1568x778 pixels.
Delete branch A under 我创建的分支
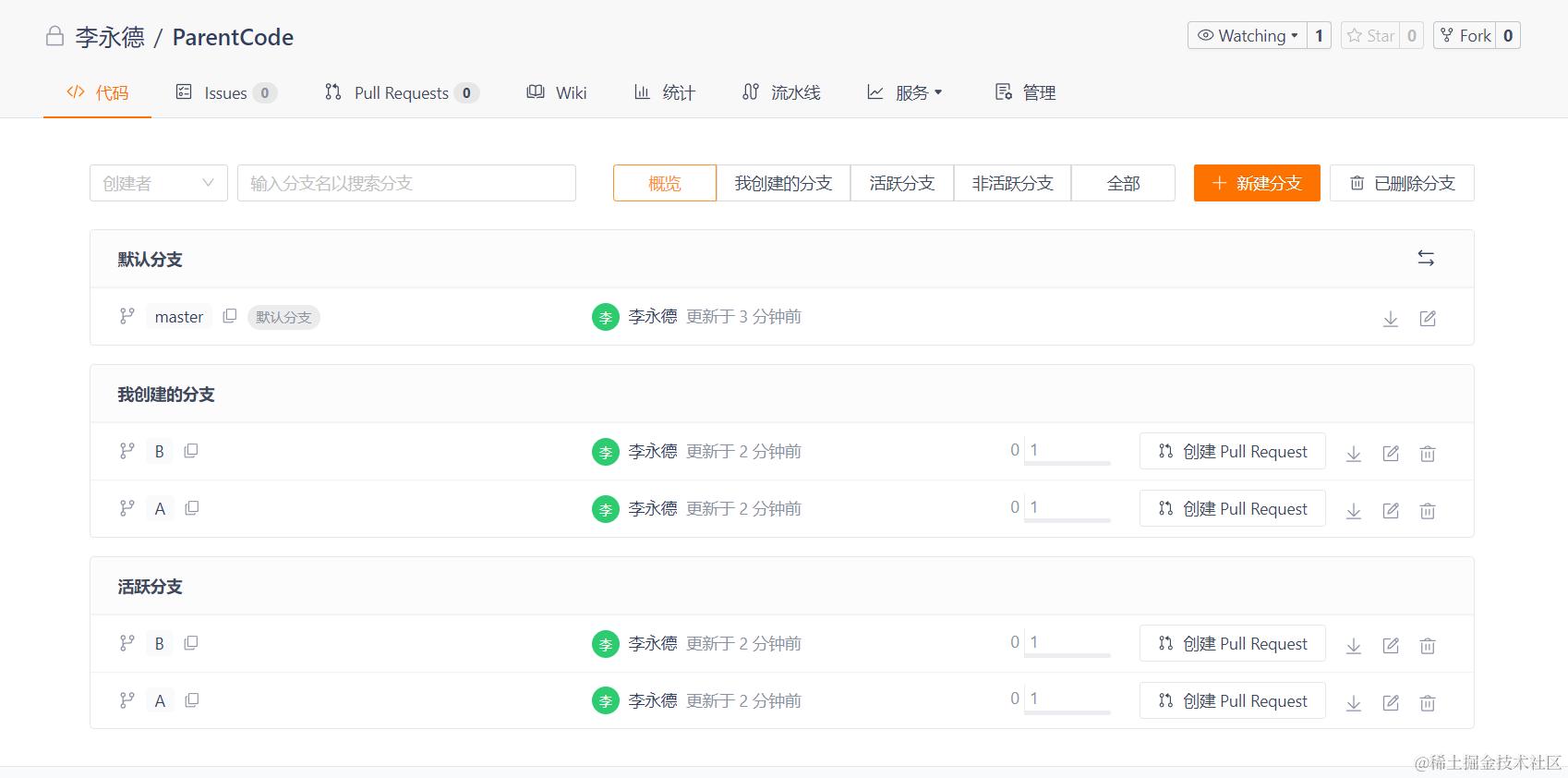tap(1428, 511)
